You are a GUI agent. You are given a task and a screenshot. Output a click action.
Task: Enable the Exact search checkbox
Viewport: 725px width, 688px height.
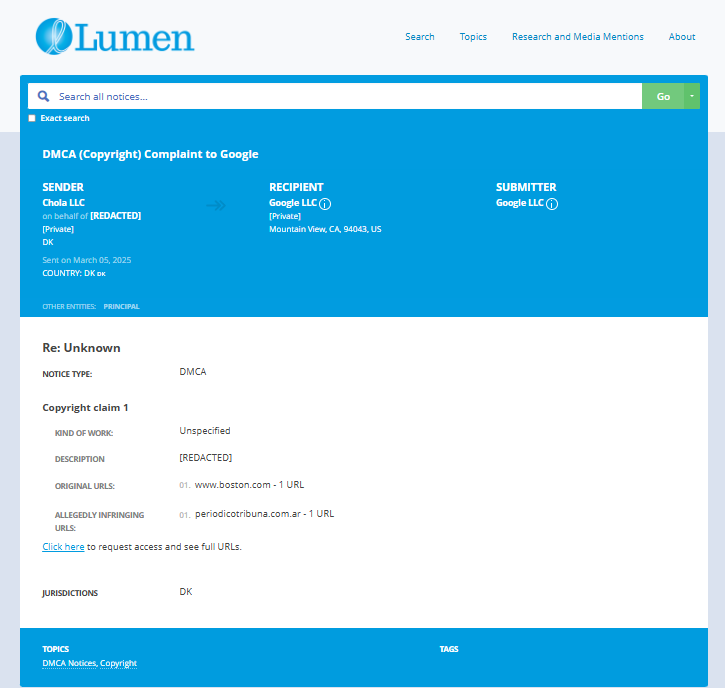(32, 118)
